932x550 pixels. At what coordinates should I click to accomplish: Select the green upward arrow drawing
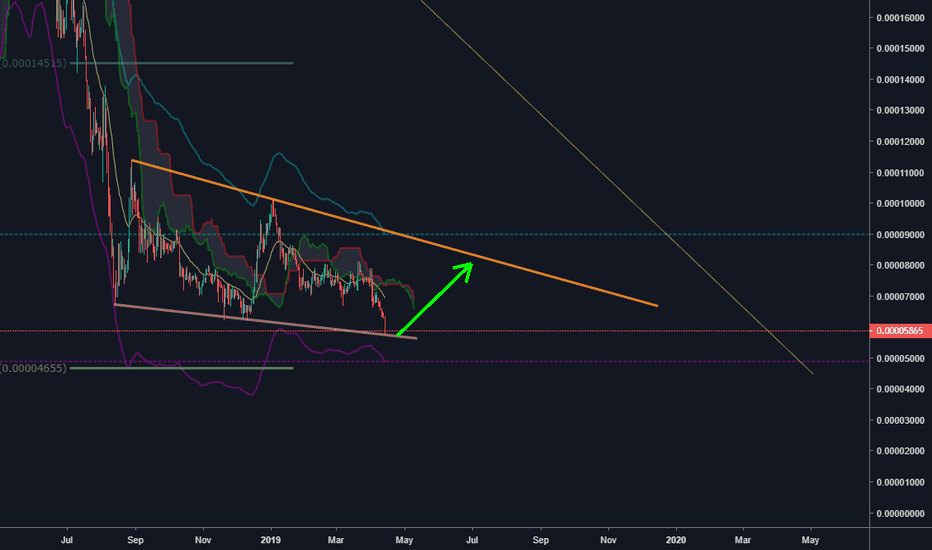pos(434,300)
